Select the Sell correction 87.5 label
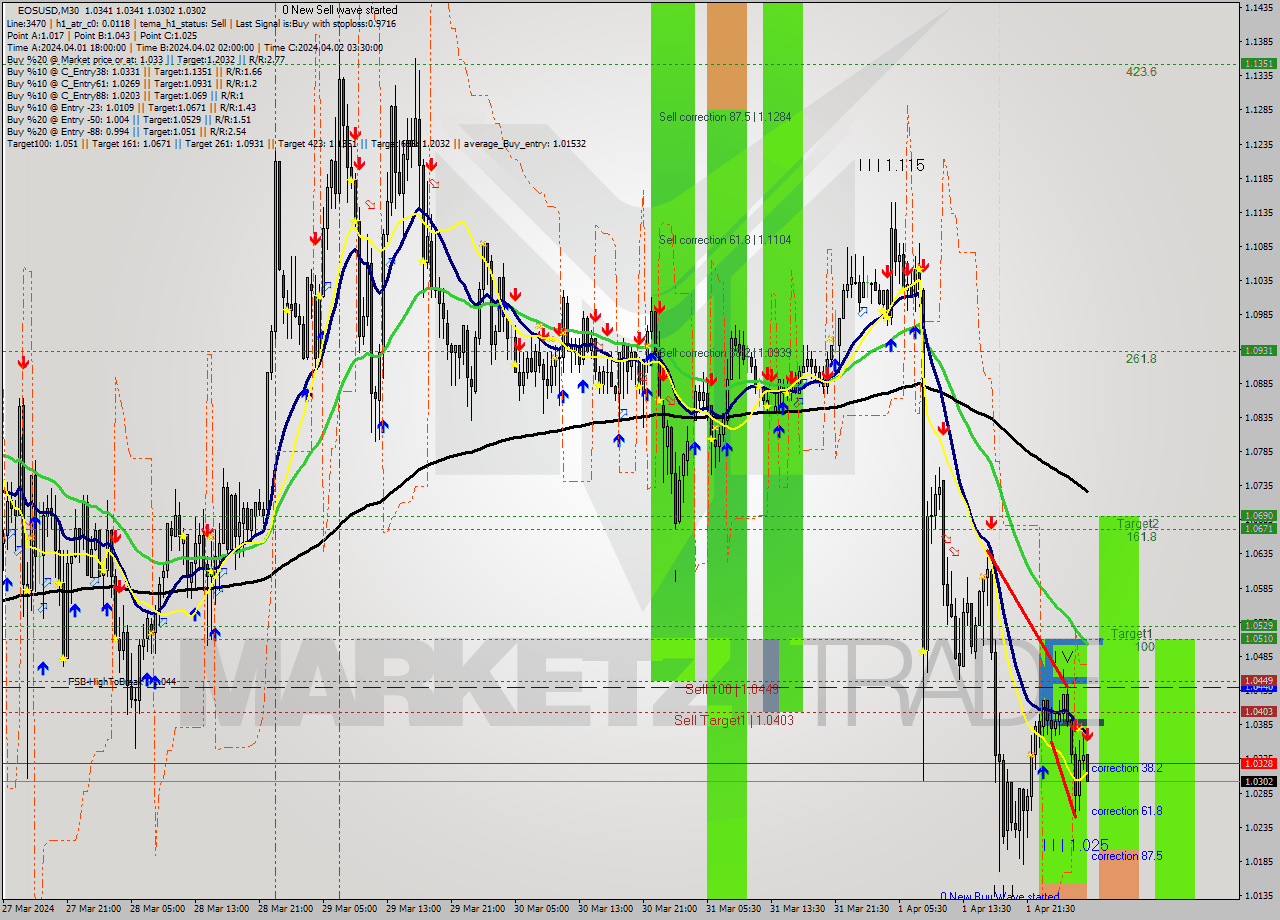 (x=724, y=117)
